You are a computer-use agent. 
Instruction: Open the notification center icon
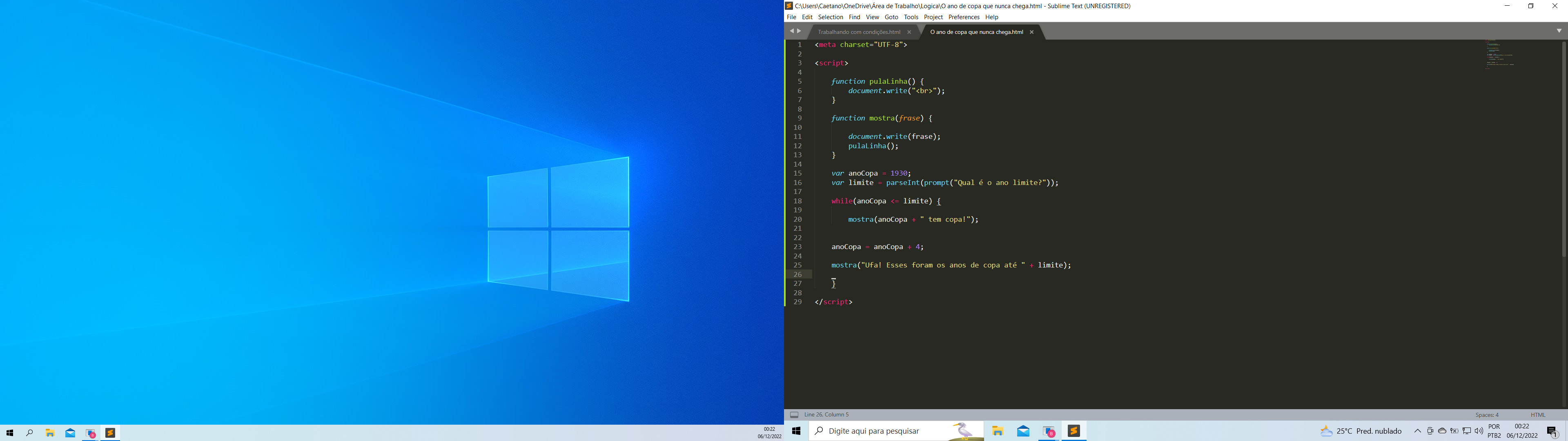[x=1552, y=432]
